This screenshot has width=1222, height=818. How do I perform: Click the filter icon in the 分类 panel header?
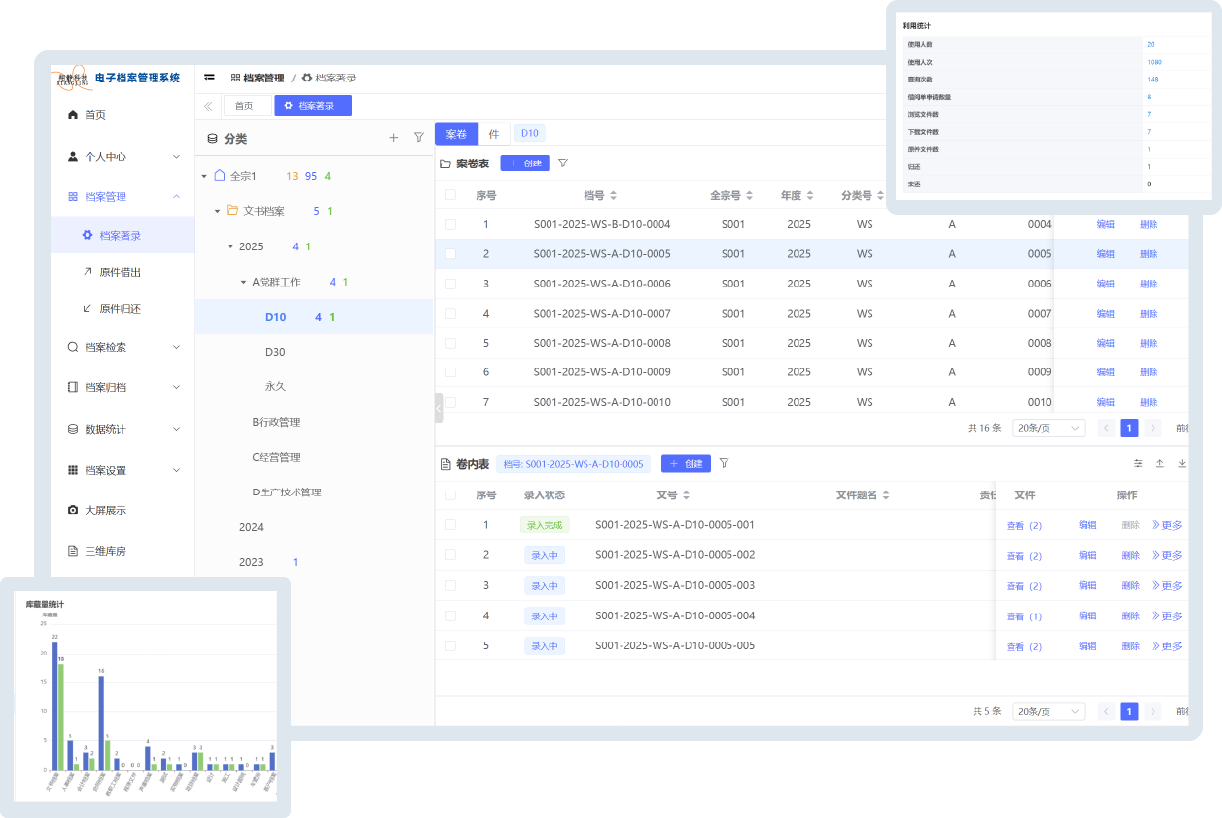coord(419,138)
